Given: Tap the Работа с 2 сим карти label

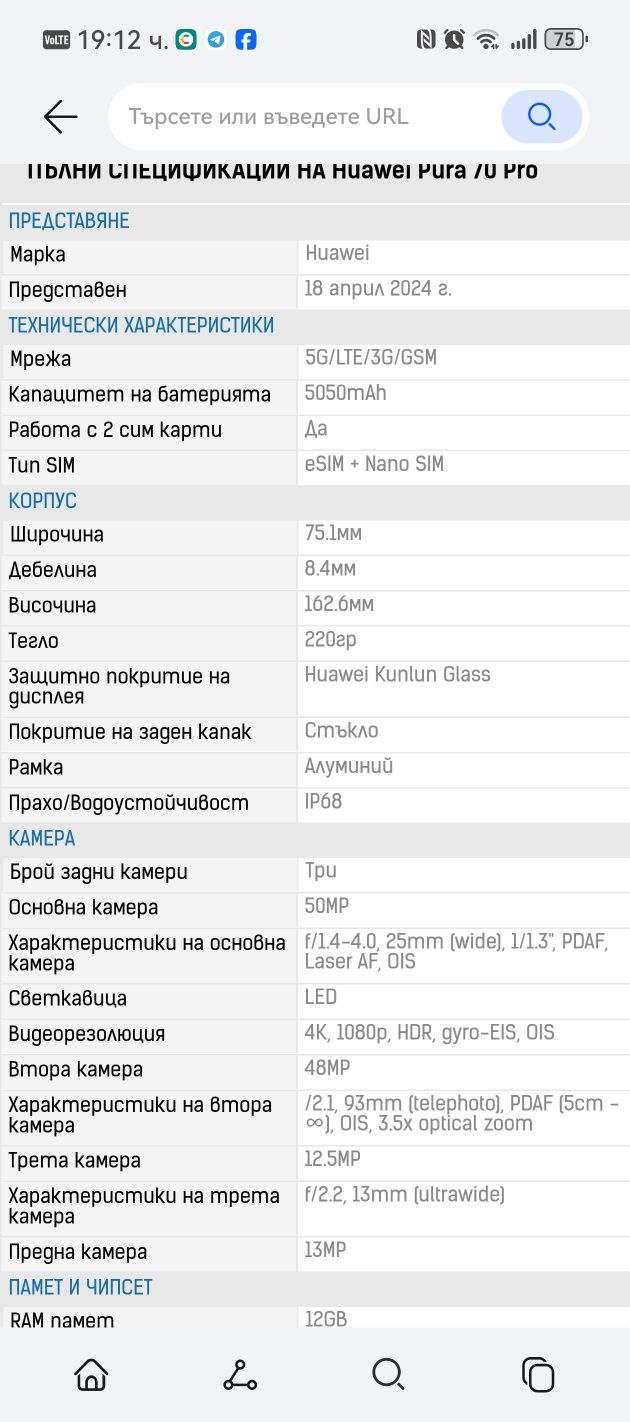Looking at the screenshot, I should click(115, 430).
